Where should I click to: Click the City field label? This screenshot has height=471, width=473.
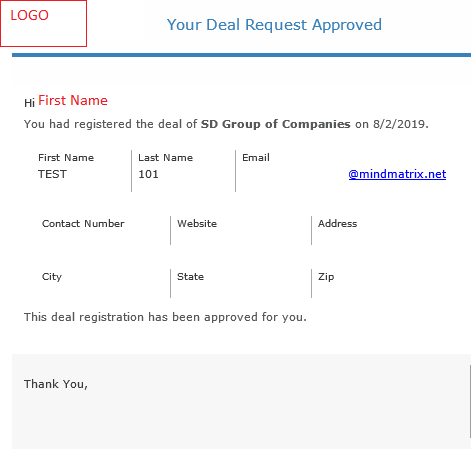(52, 277)
